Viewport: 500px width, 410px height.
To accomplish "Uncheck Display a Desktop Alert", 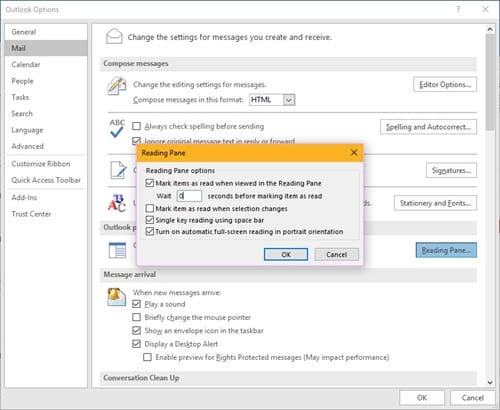I will 136,344.
